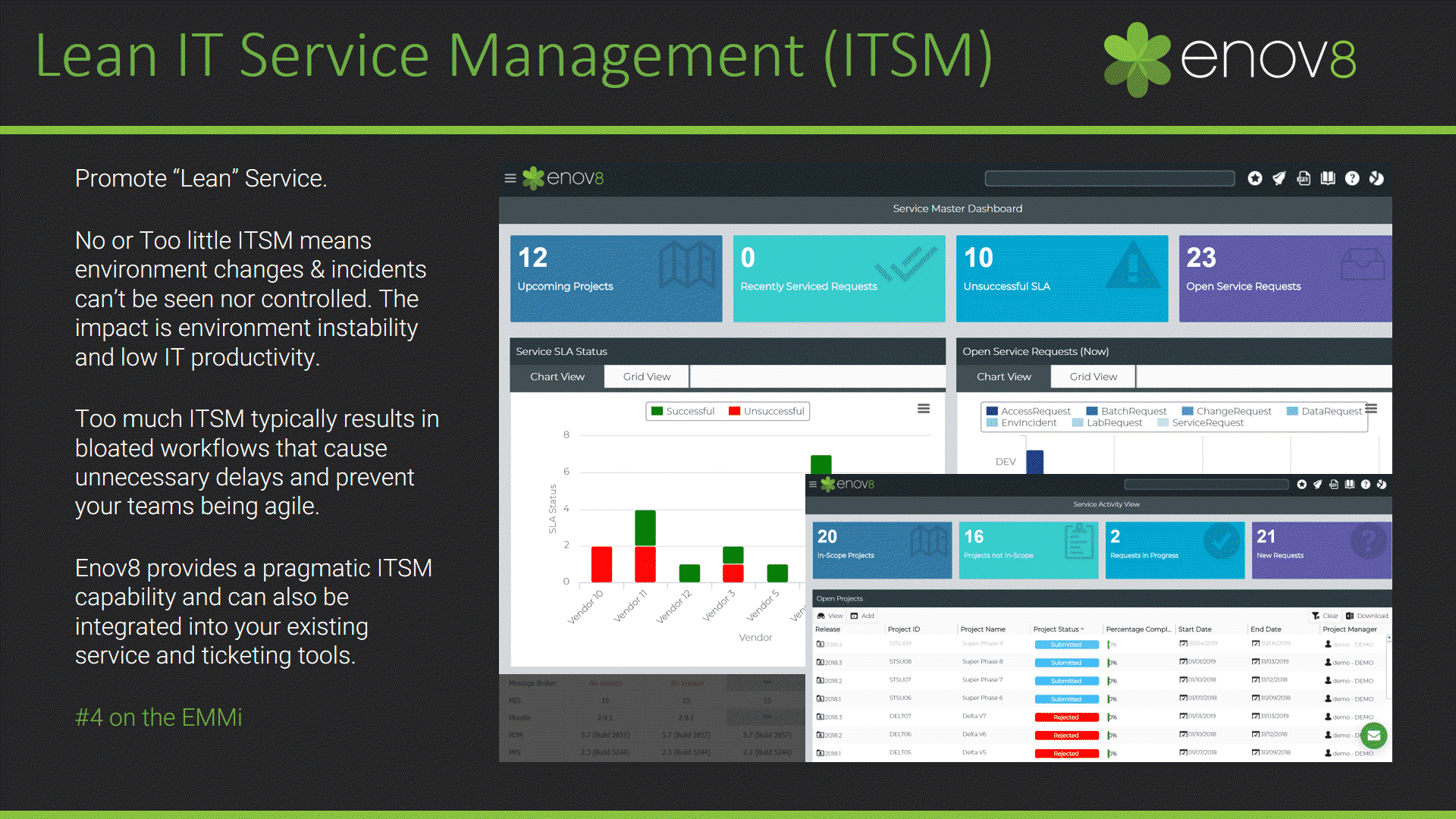Click the Open Projects table scrollbar up arrow
The image size is (1456, 819).
coord(1389,639)
